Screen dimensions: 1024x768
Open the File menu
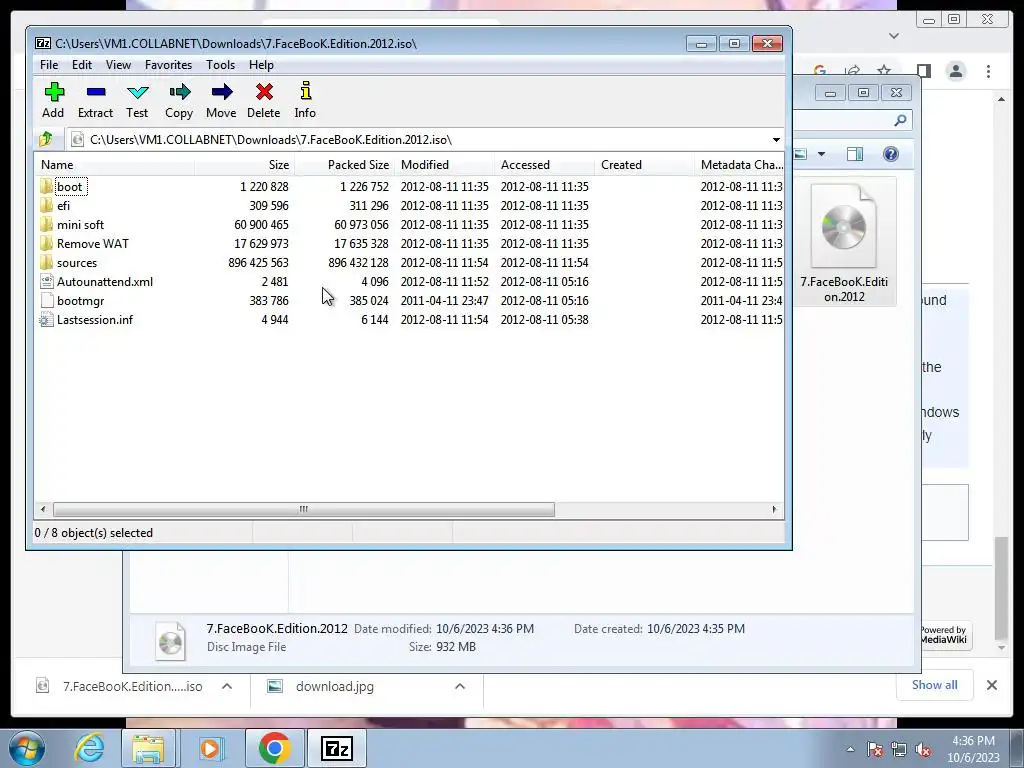click(49, 65)
